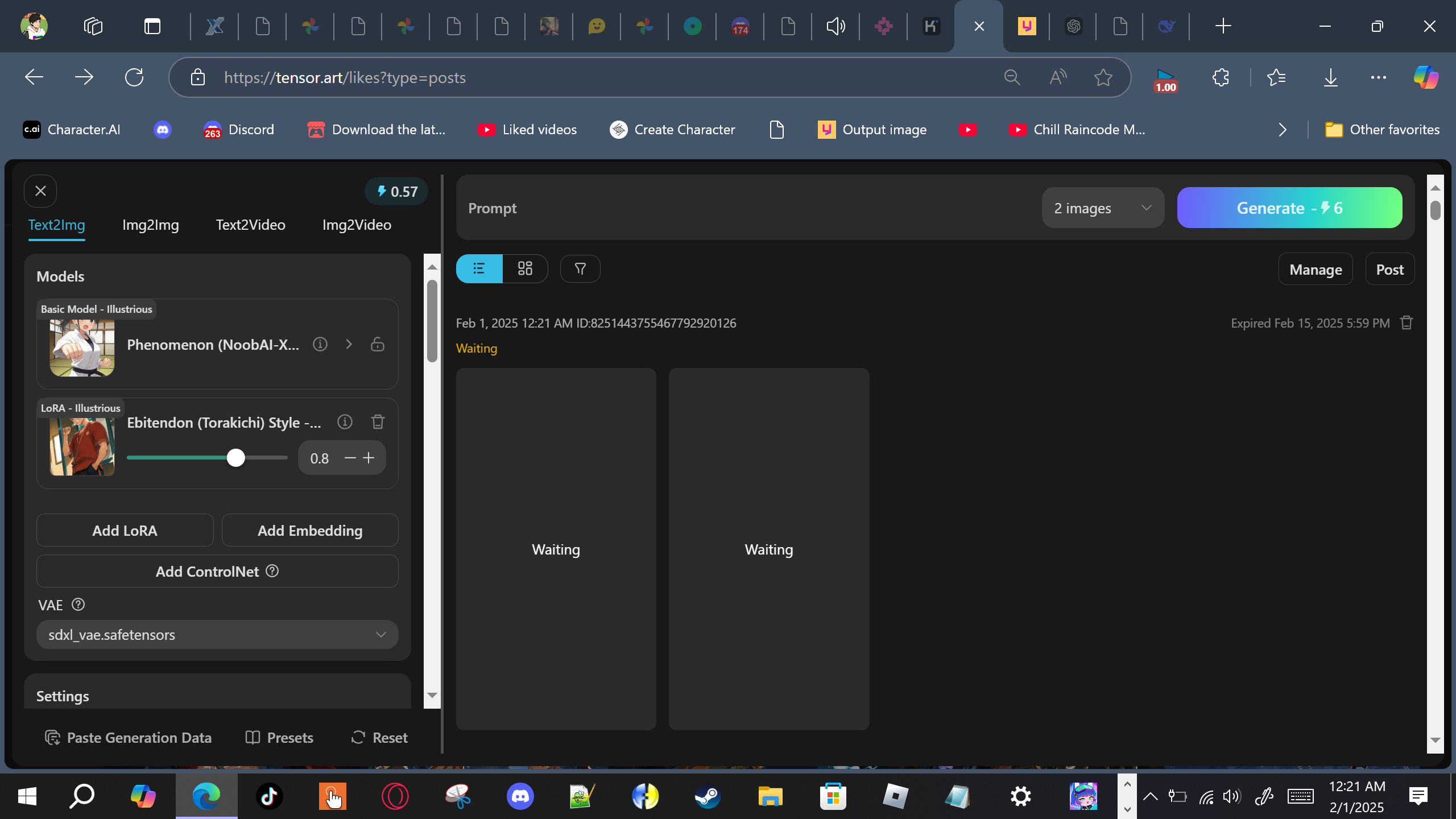This screenshot has width=1456, height=819.
Task: Open the filter icon above generation list
Action: pyautogui.click(x=580, y=268)
